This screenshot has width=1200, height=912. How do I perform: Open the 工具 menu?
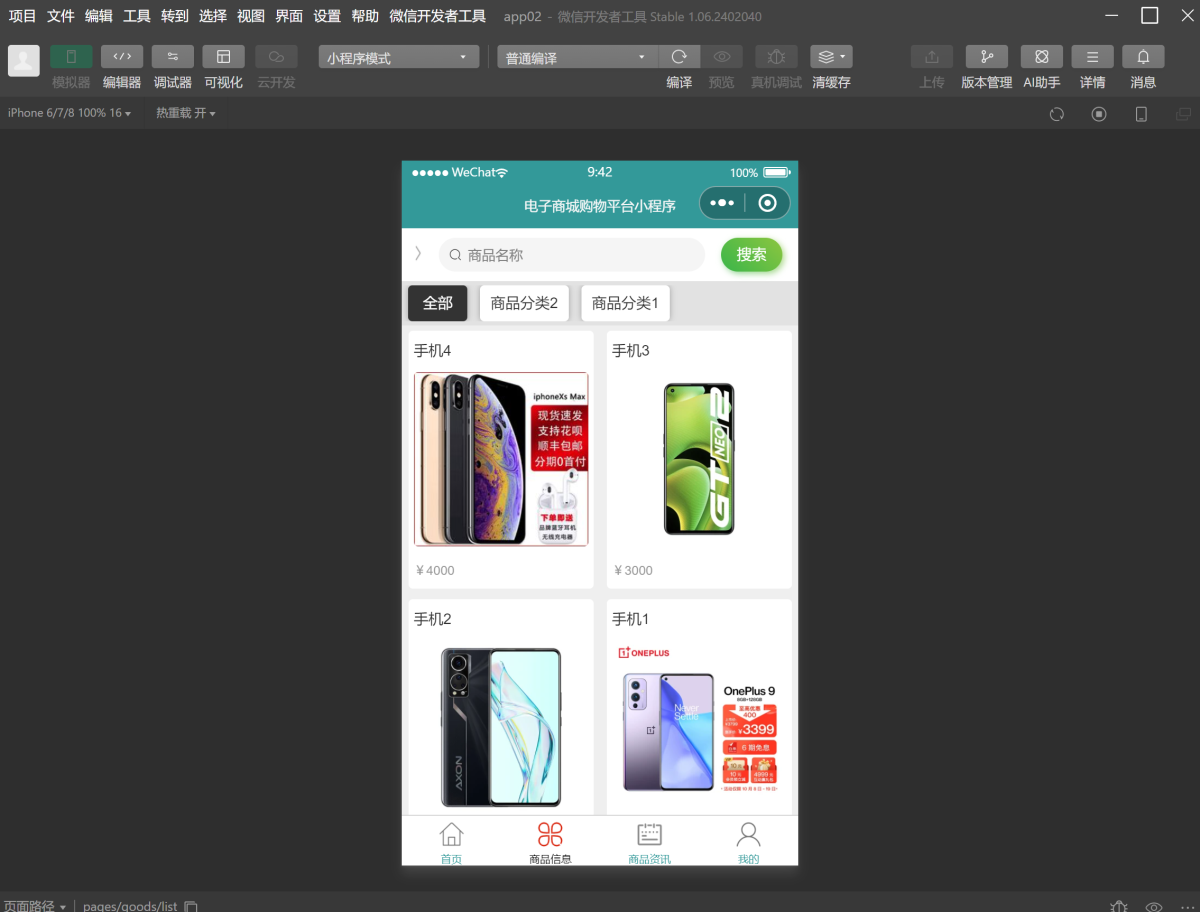point(137,16)
